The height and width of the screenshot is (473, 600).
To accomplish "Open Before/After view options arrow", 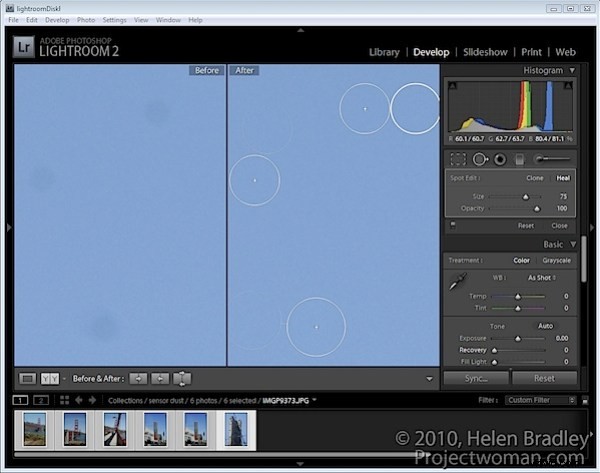I will tap(64, 378).
